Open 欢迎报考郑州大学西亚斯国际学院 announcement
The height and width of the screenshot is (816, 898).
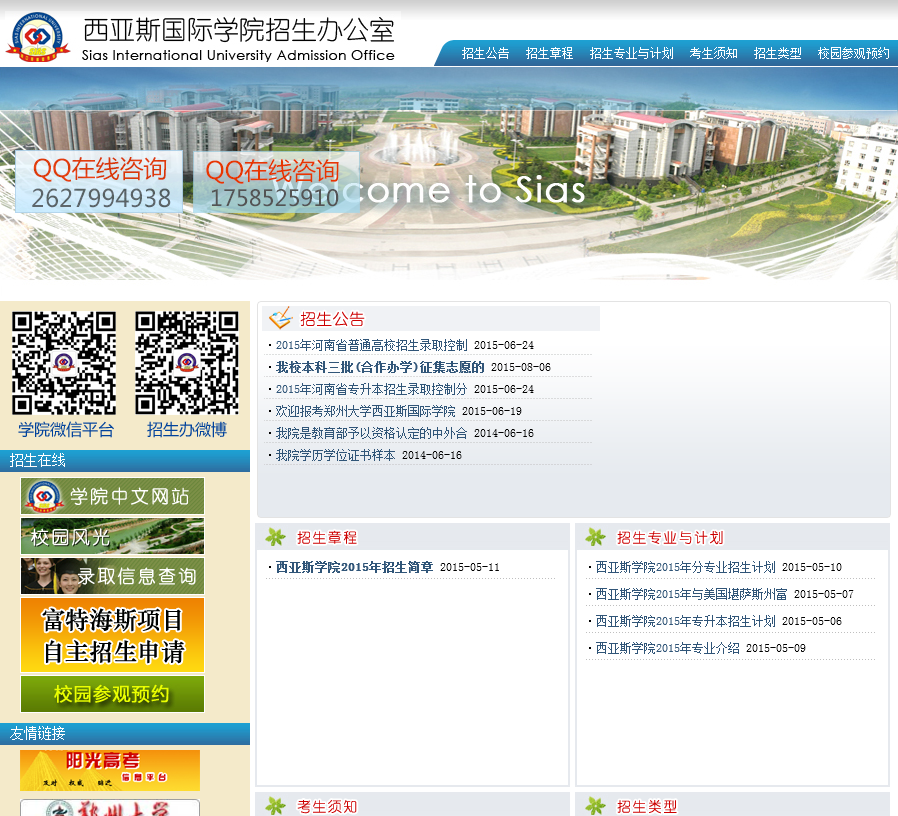365,411
